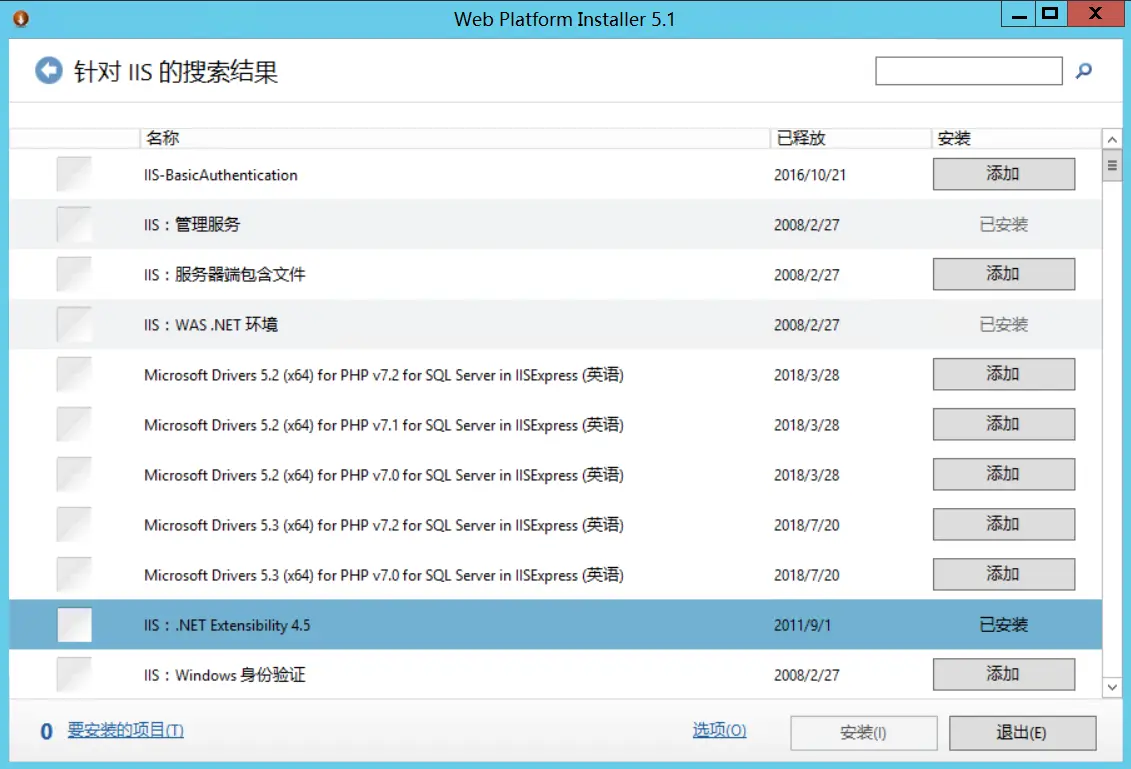The image size is (1131, 769).
Task: Sort by the 安装 column header
Action: 1016,138
